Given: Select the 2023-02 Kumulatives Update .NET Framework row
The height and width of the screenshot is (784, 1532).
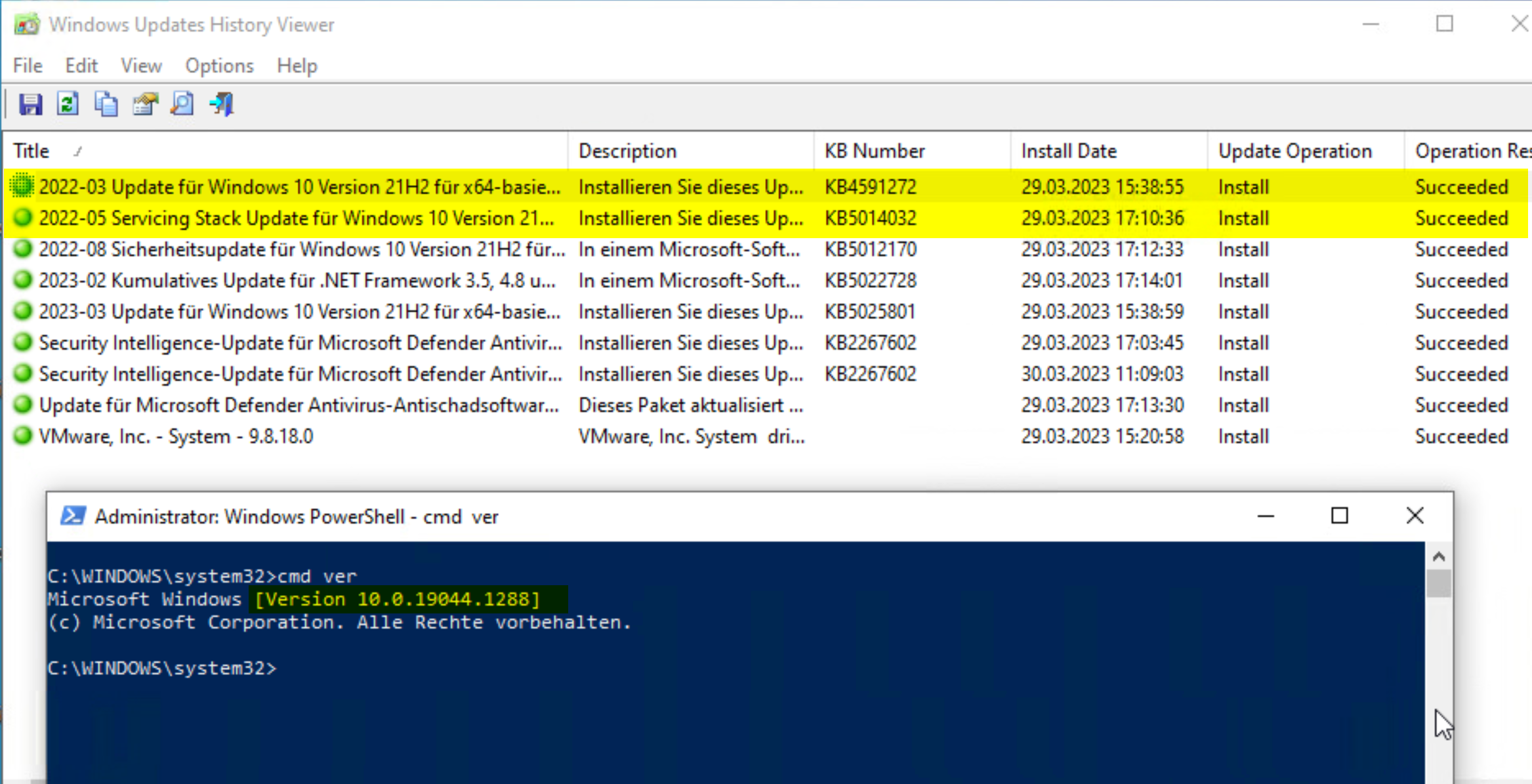Looking at the screenshot, I should pyautogui.click(x=768, y=280).
